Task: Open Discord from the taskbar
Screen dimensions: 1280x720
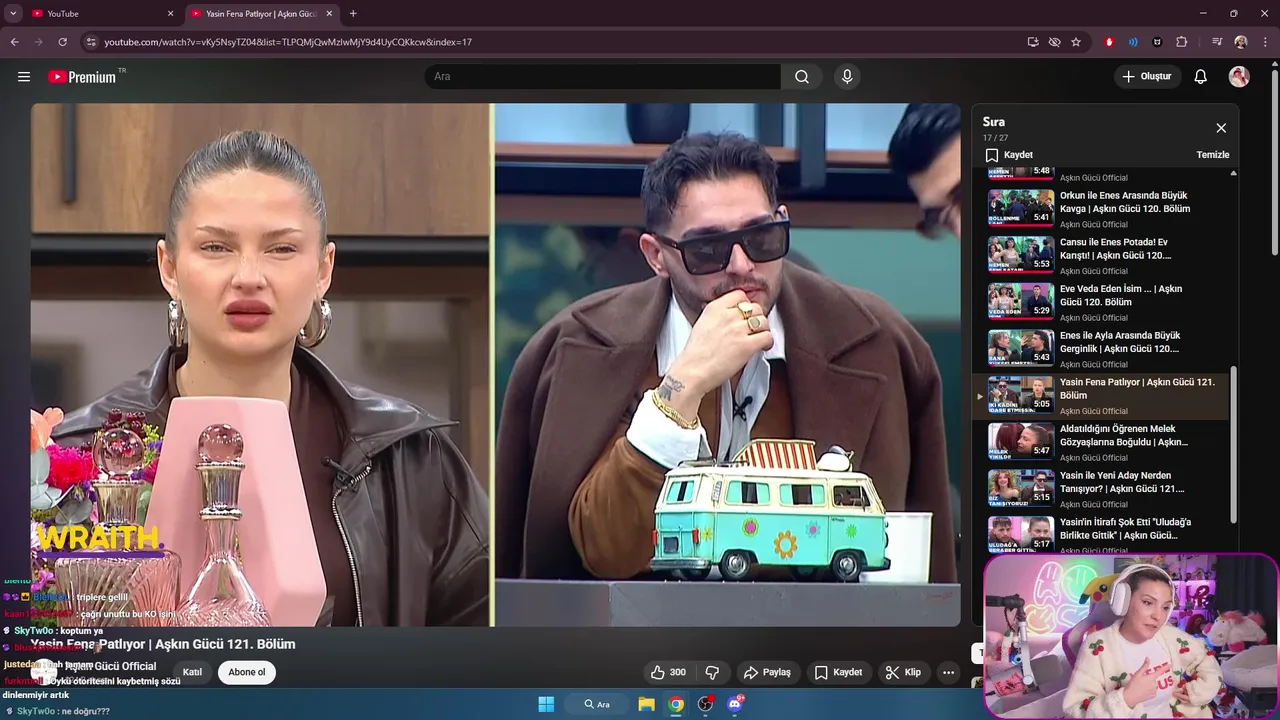Action: [x=735, y=704]
